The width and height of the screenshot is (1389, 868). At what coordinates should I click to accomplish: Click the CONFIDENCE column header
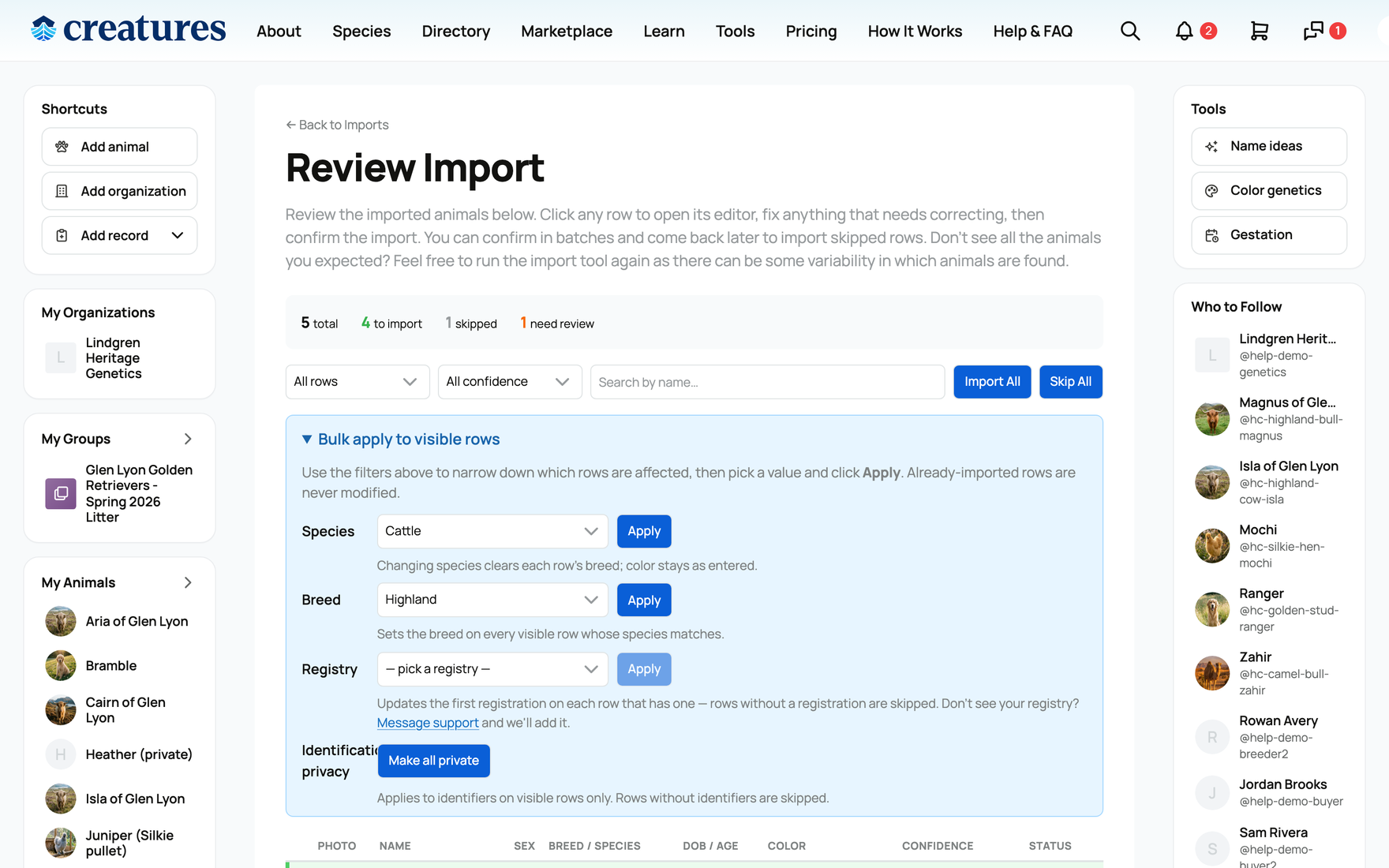point(938,846)
